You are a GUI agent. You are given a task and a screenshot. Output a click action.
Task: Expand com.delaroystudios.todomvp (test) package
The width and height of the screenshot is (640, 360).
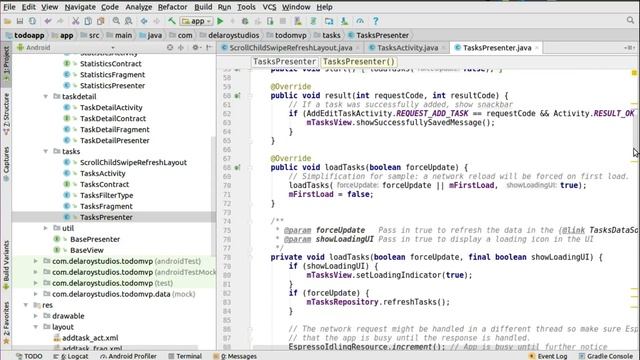(36, 283)
